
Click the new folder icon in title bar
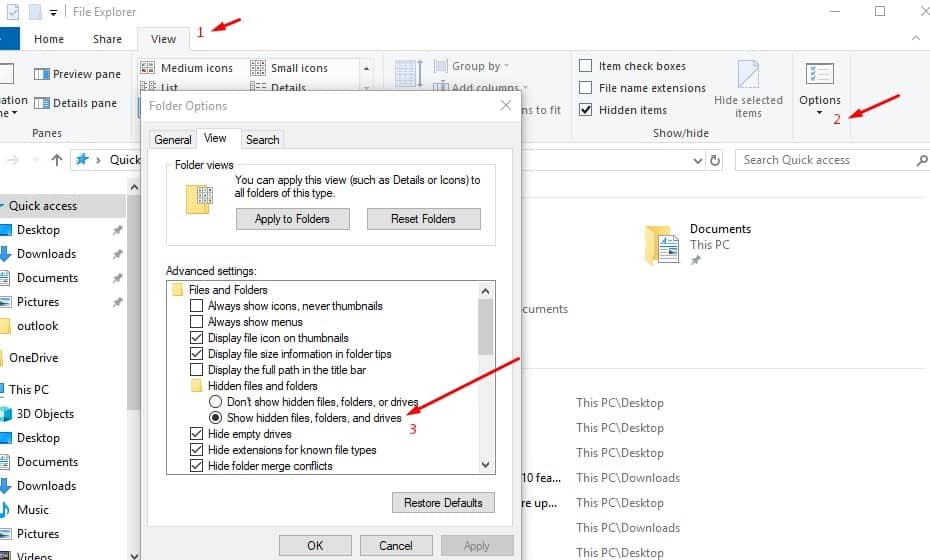click(x=35, y=12)
